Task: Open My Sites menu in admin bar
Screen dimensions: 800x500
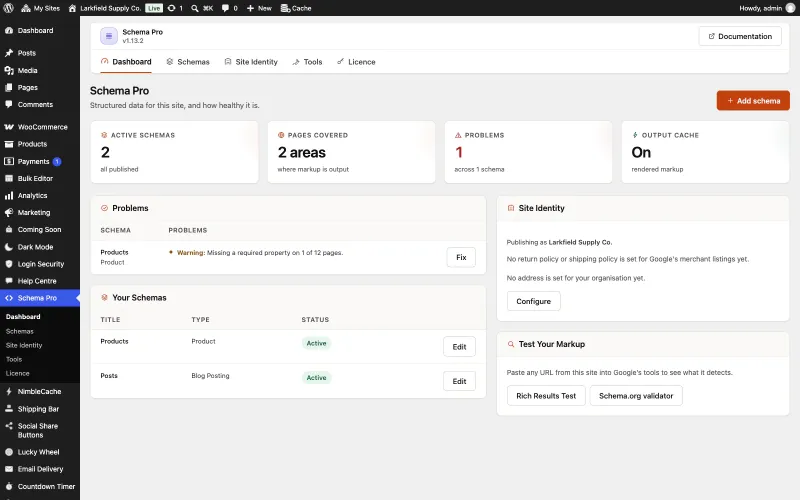Action: click(40, 8)
